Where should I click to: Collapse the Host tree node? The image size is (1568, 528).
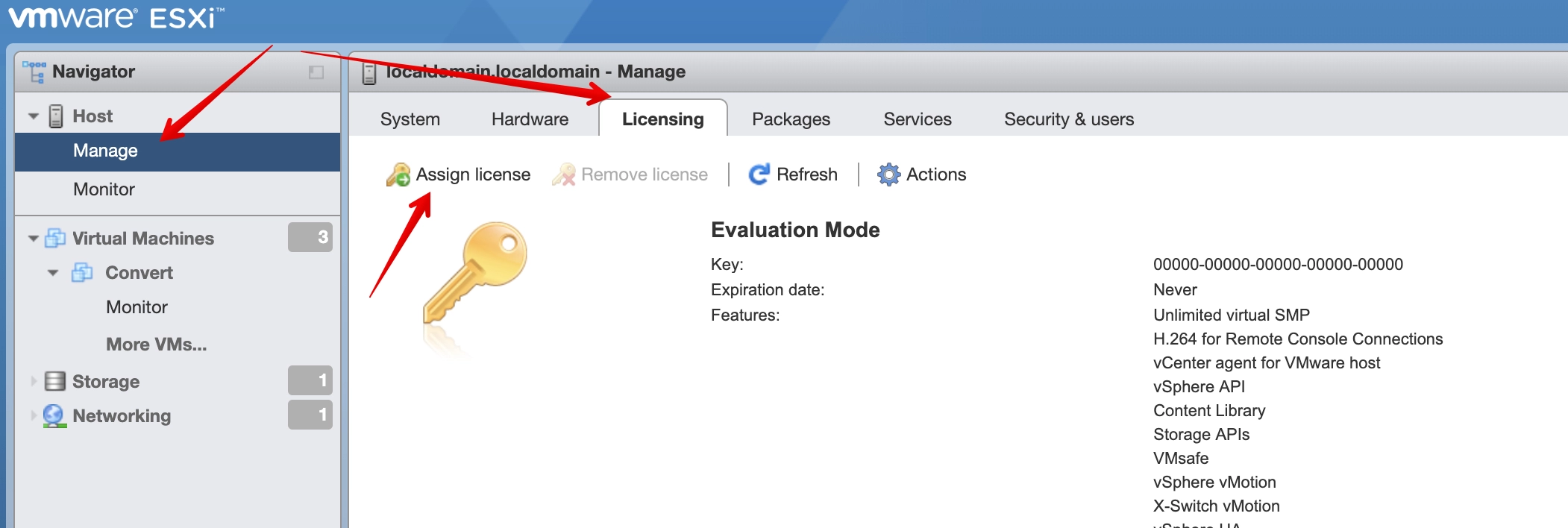point(34,116)
